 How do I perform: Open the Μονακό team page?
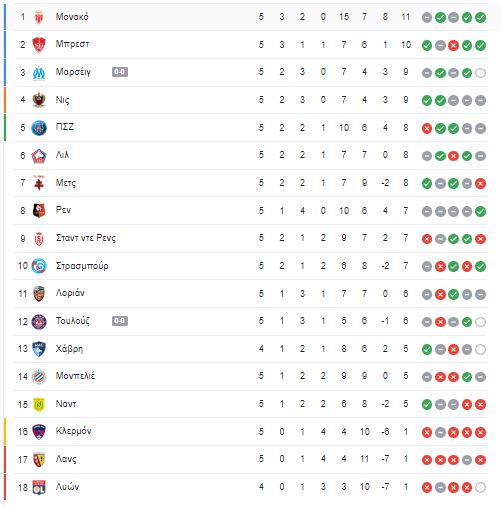(x=72, y=17)
